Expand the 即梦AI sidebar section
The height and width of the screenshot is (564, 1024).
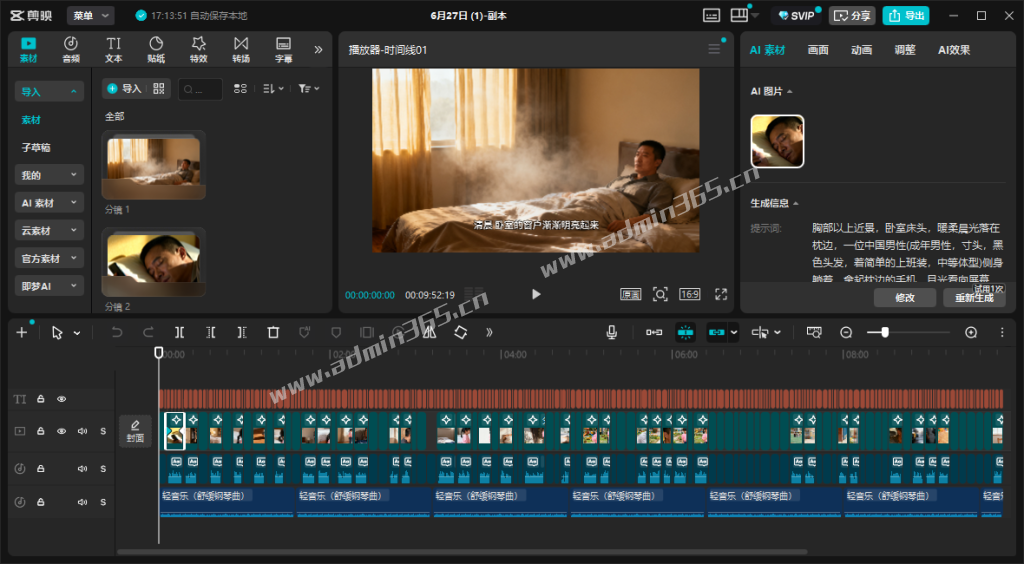[x=49, y=286]
